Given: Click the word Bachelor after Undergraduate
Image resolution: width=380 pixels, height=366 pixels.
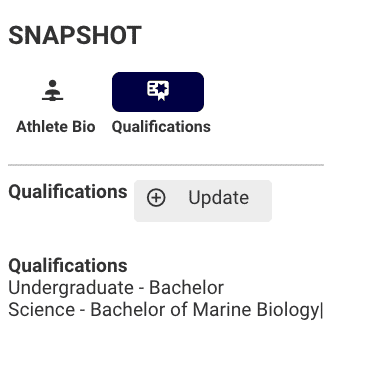Looking at the screenshot, I should tap(186, 288).
